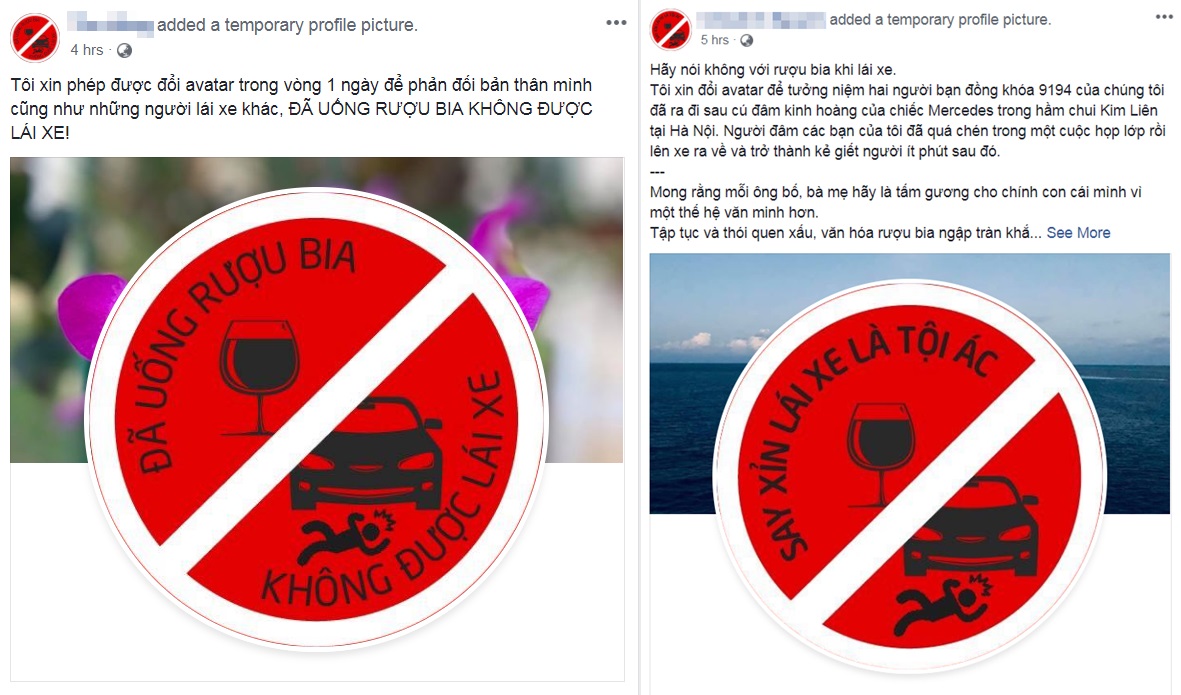The image size is (1181, 695).
Task: Open the ĐÃ UỐNG RƯỢU BIA profile picture
Action: click(x=317, y=419)
